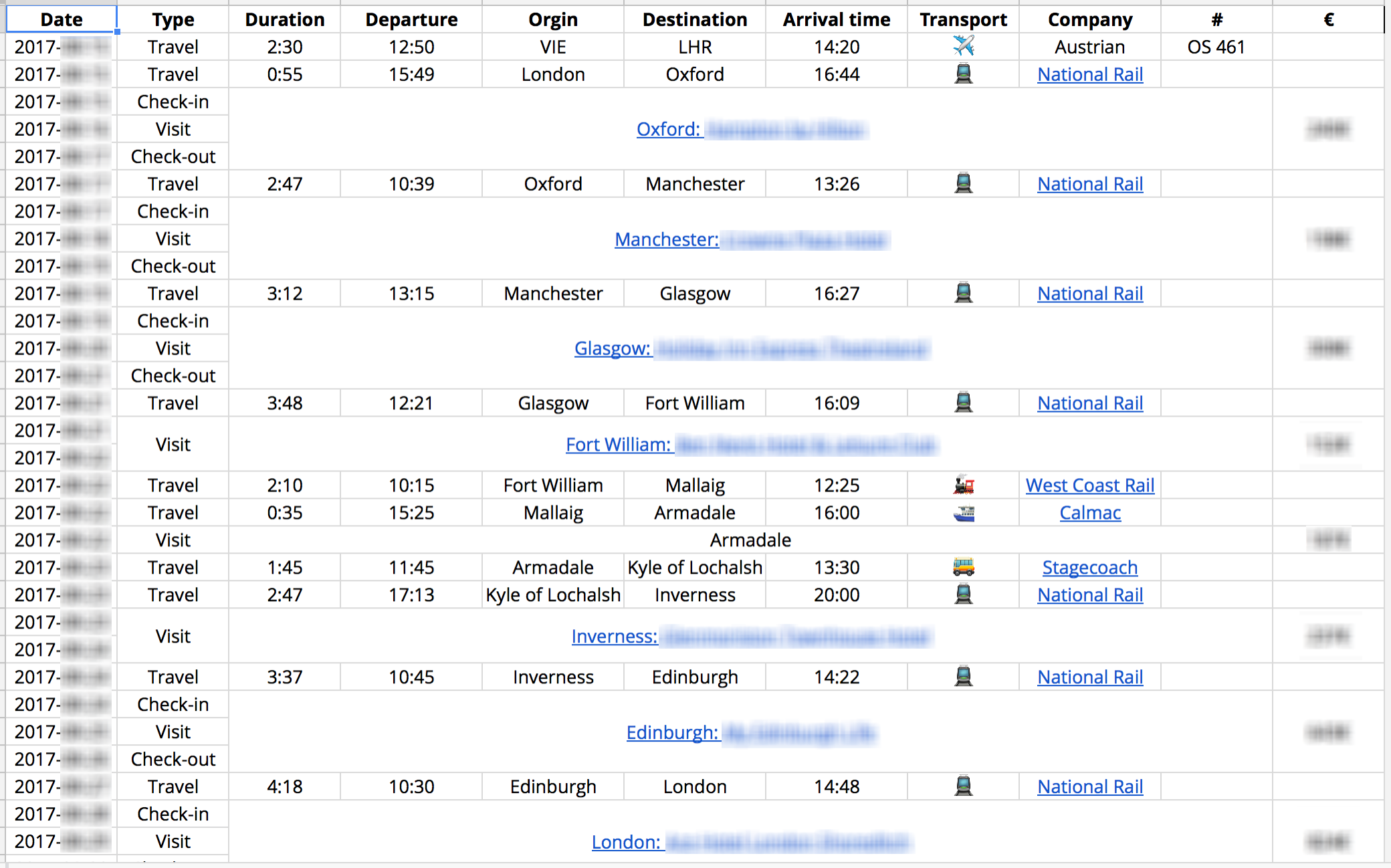This screenshot has width=1391, height=868.
Task: Open the Inverness accommodation link
Action: coord(751,637)
